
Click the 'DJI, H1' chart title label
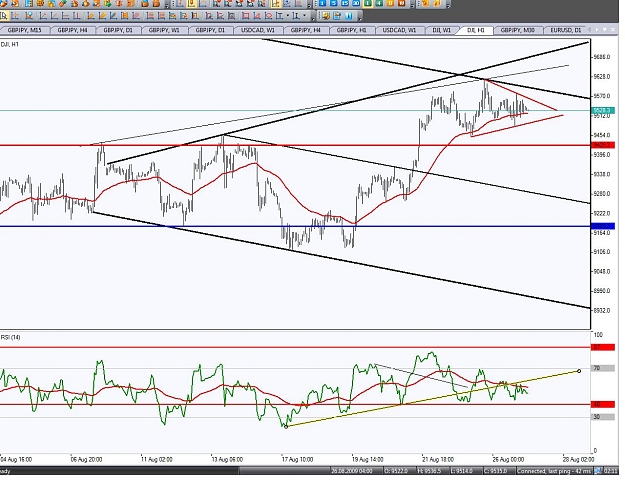[x=10, y=44]
